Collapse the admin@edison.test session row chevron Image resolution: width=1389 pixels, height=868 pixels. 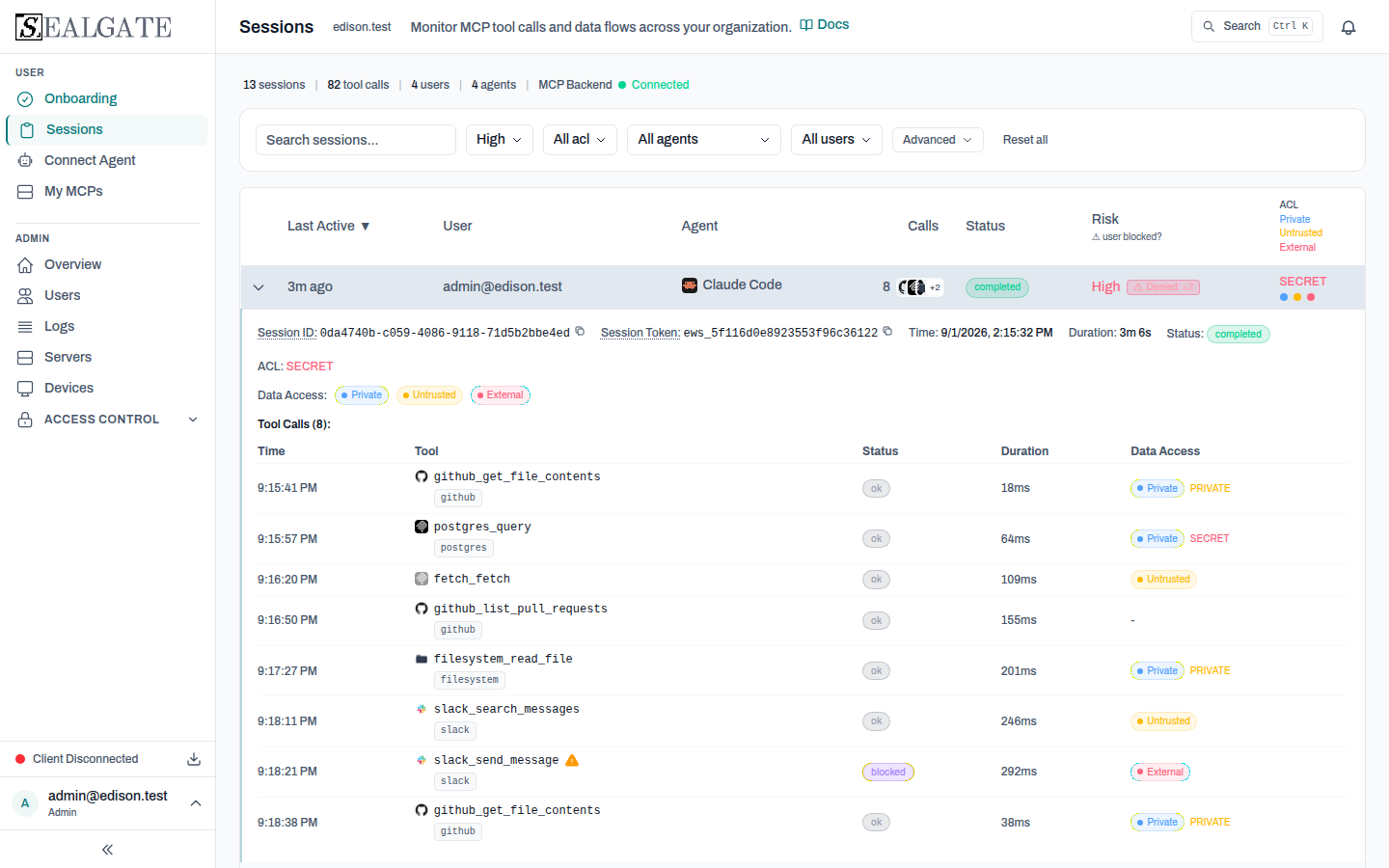point(259,287)
